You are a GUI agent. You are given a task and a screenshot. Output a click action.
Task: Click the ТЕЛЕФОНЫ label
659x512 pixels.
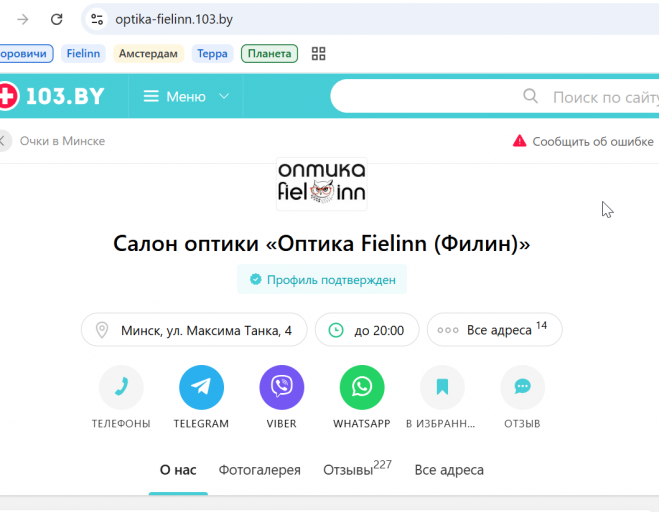[x=121, y=424]
